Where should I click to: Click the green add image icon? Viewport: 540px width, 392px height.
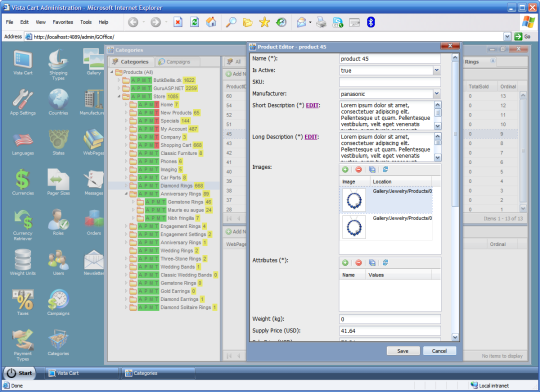point(345,169)
